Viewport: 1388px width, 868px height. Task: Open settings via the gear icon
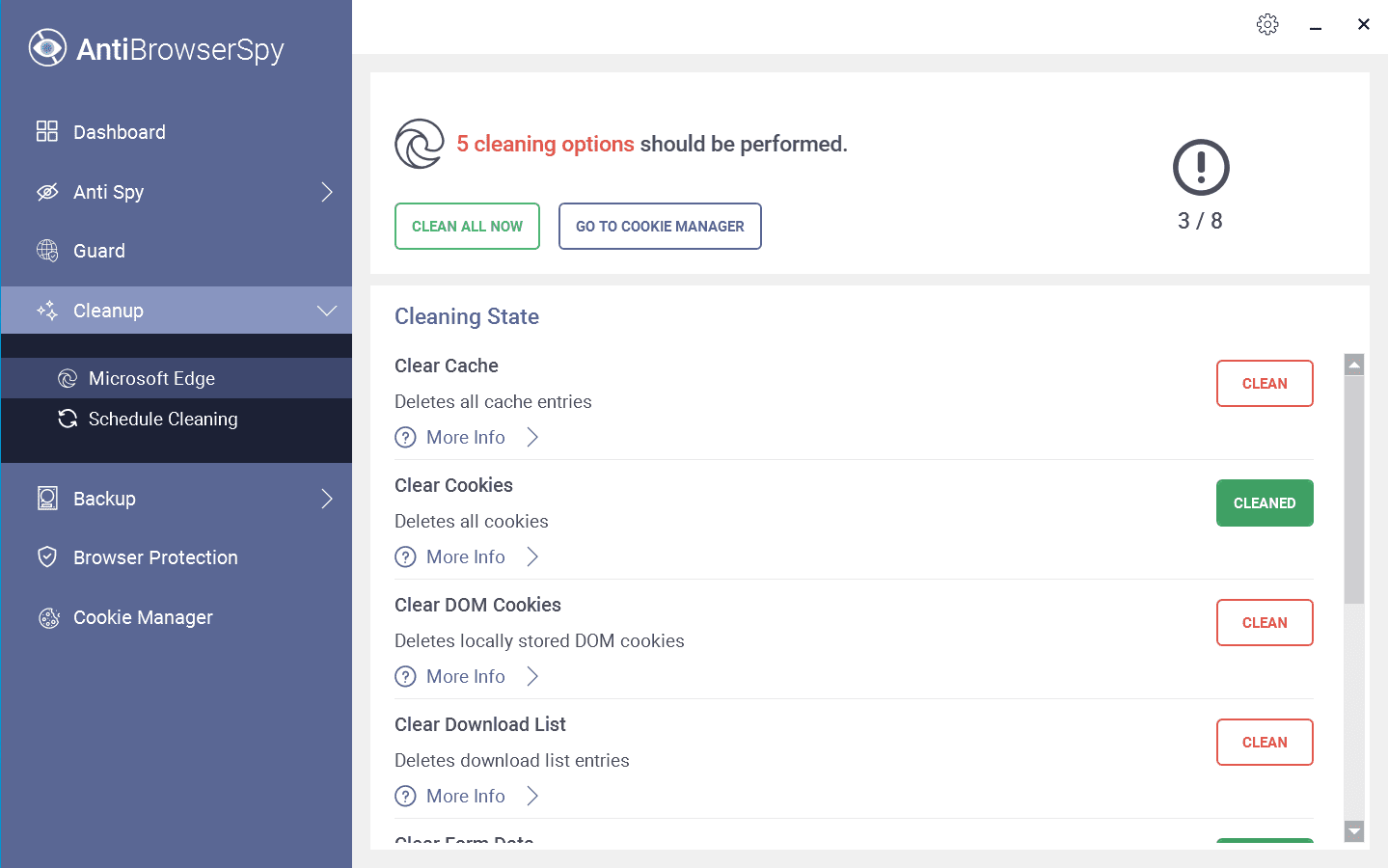point(1267,25)
